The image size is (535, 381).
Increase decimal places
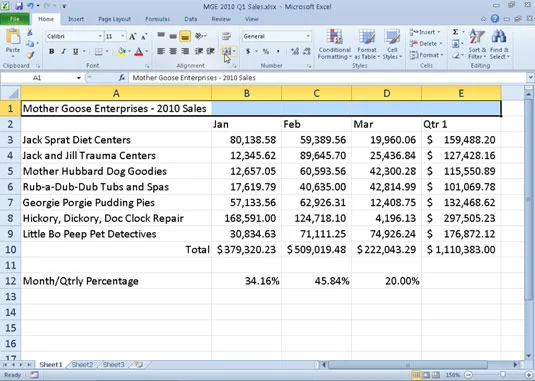[x=294, y=52]
